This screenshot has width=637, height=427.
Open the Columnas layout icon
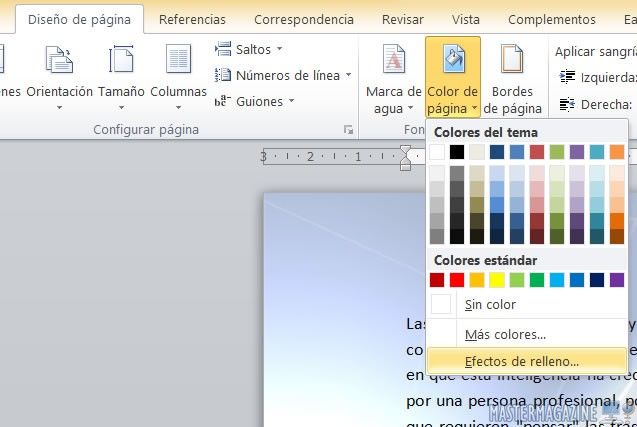178,60
